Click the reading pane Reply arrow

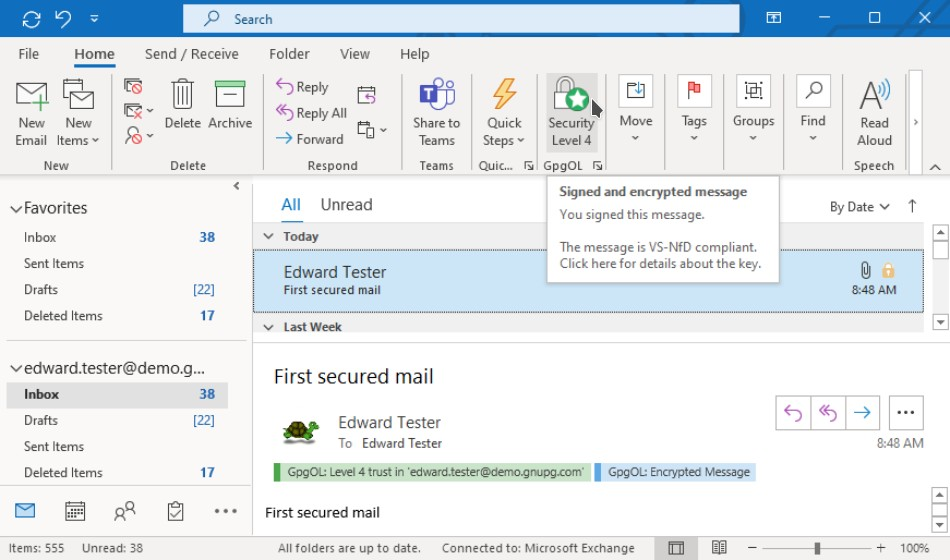point(792,413)
